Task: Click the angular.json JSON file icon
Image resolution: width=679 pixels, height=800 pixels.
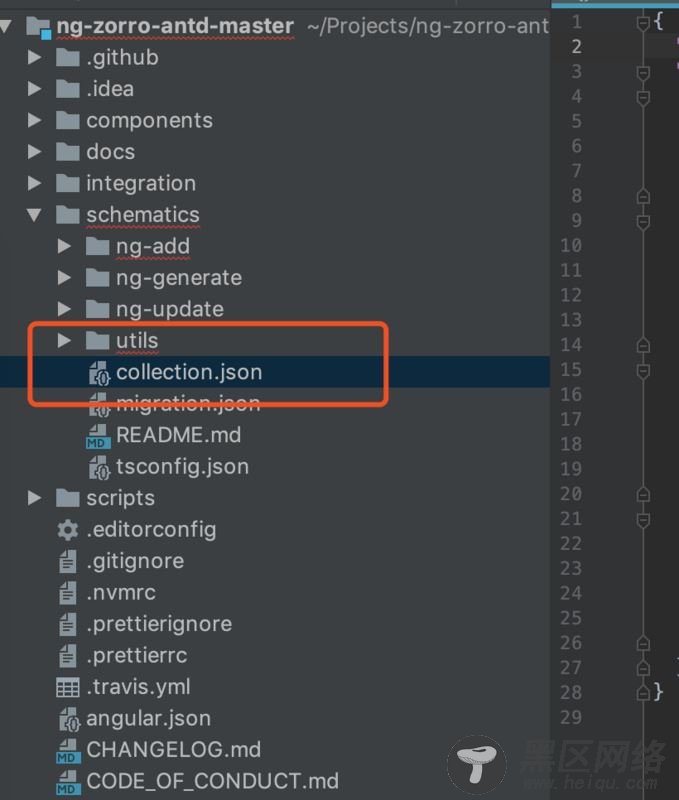Action: tap(69, 719)
